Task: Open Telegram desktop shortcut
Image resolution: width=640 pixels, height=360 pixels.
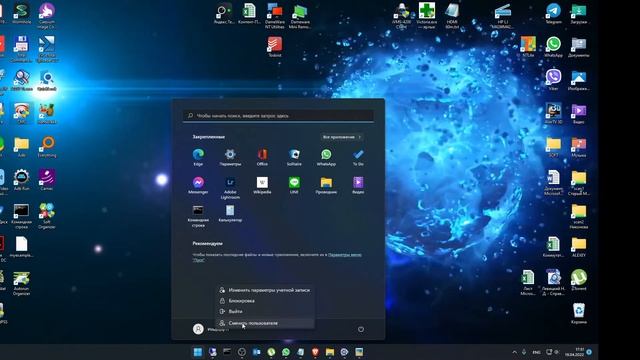Action: [x=553, y=13]
